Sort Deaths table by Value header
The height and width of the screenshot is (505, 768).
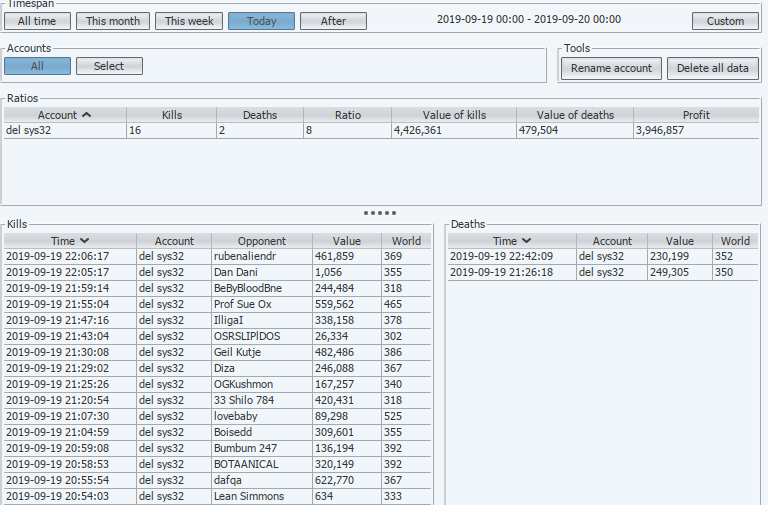tap(680, 241)
